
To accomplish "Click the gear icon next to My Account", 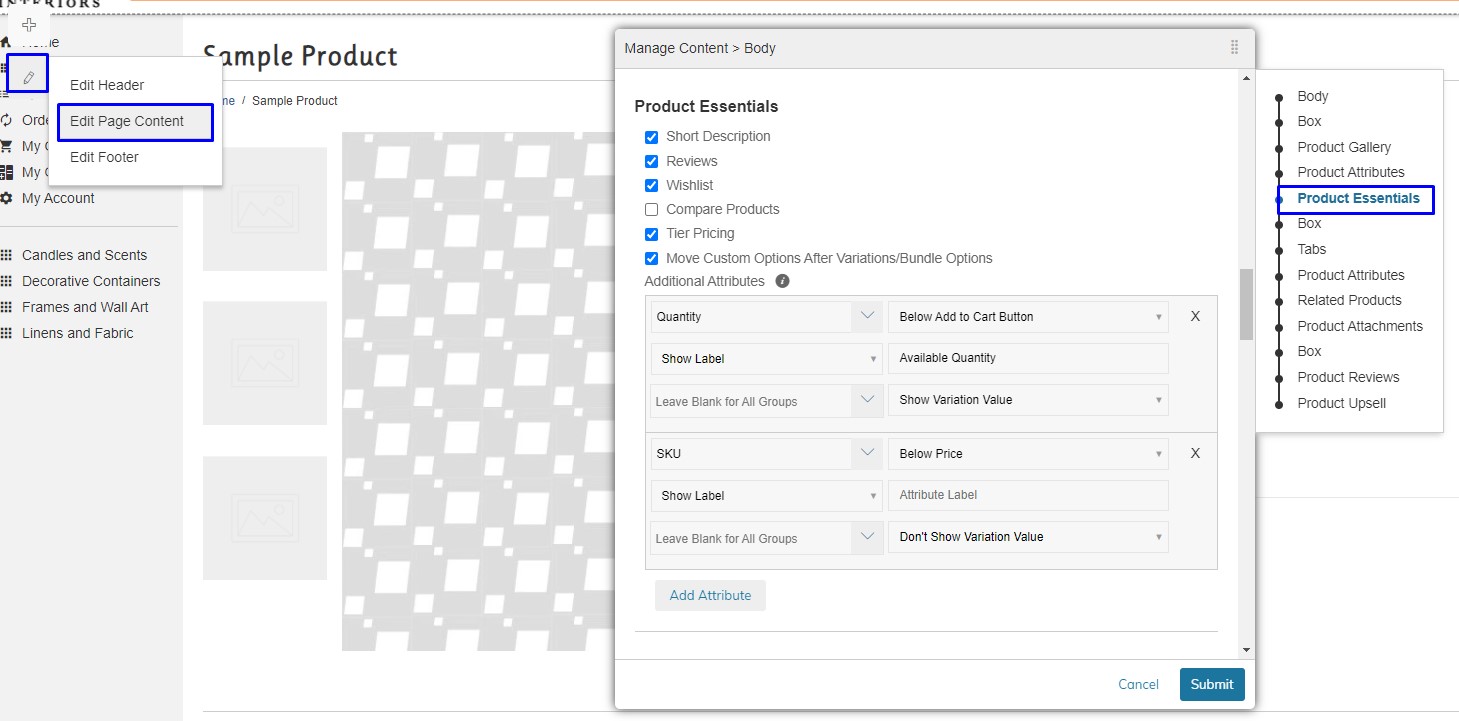I will point(6,198).
